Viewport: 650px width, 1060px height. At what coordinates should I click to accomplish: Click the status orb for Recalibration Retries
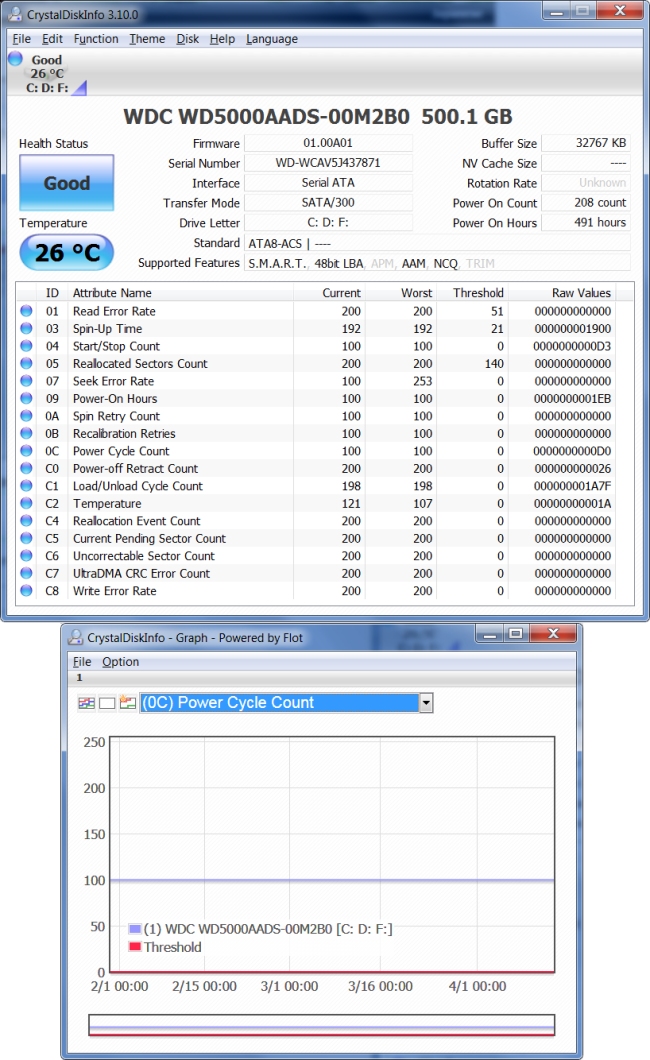pyautogui.click(x=26, y=433)
